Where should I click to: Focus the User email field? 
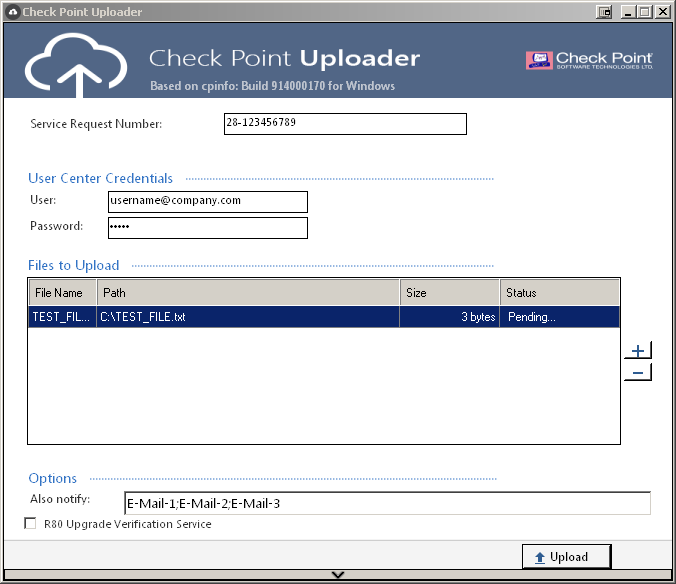[208, 202]
